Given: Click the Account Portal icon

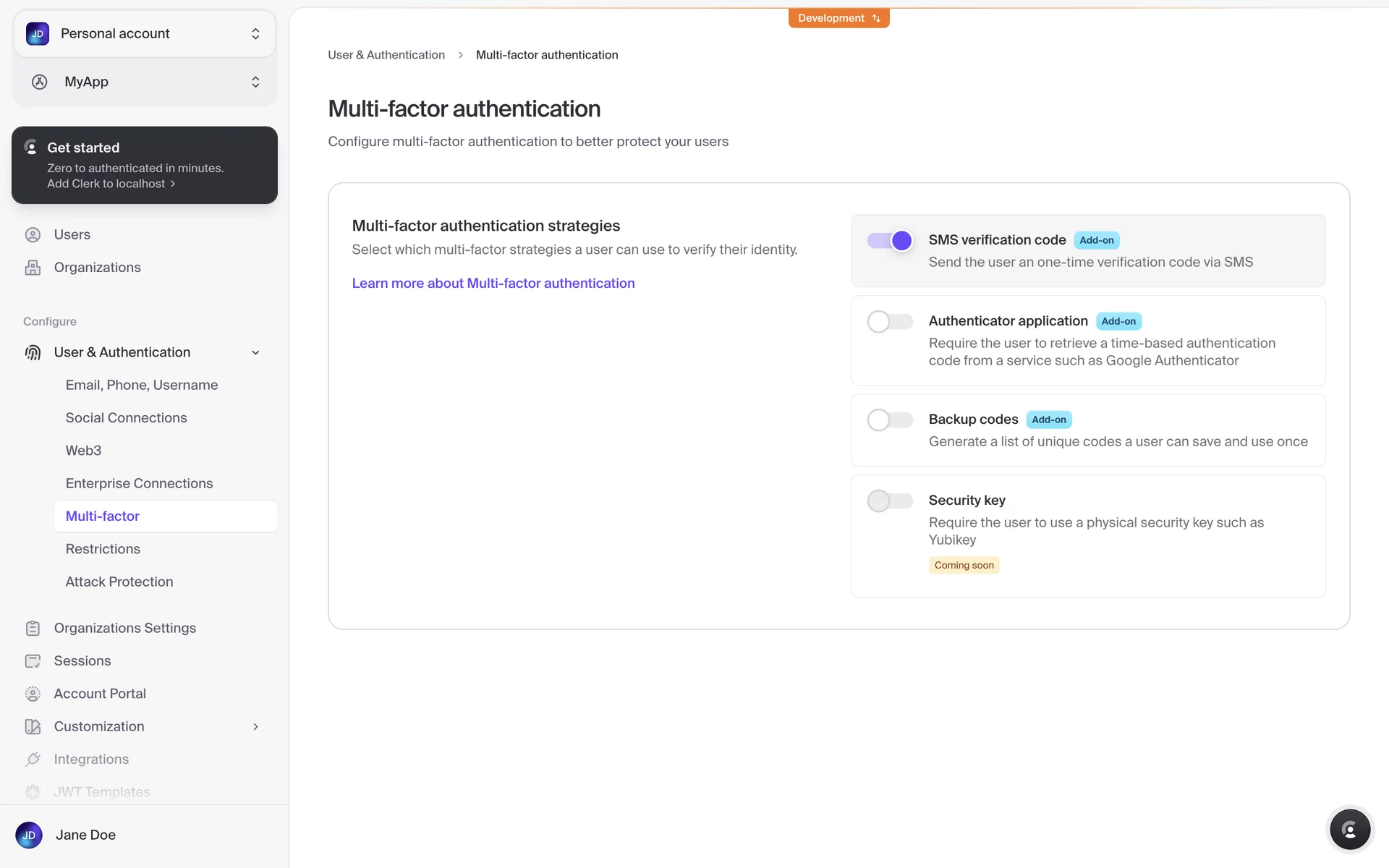Looking at the screenshot, I should 33,694.
